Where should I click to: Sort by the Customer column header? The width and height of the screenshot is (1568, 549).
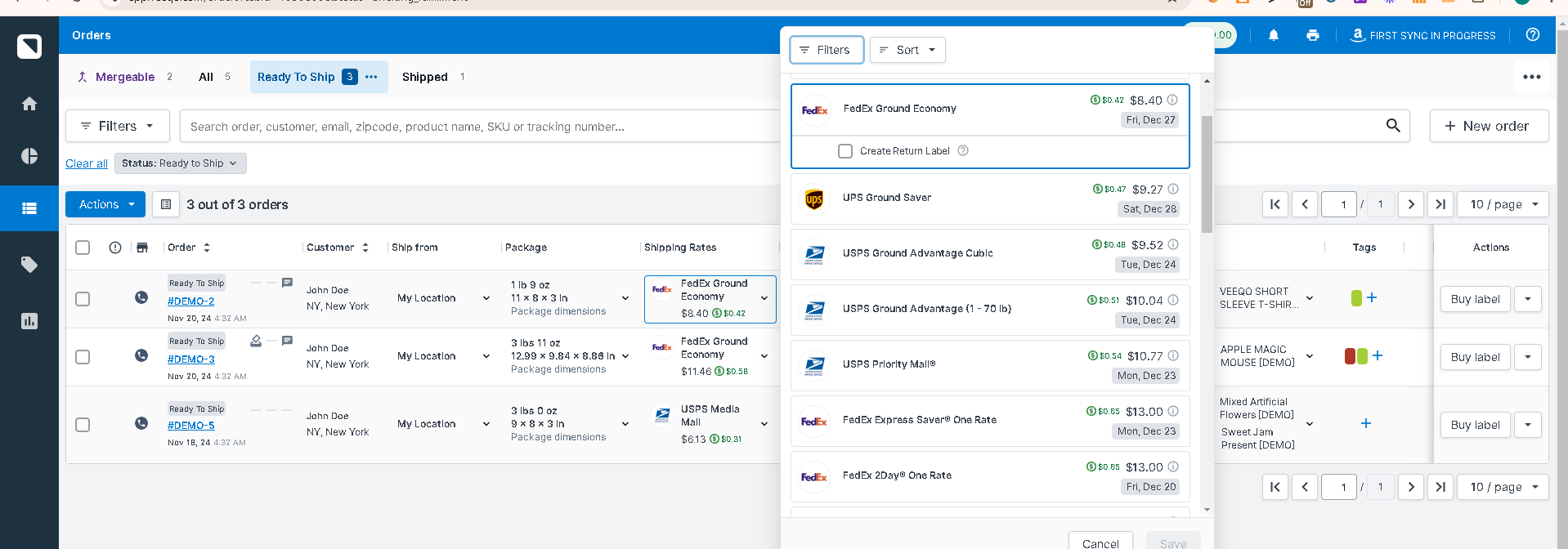(x=338, y=248)
